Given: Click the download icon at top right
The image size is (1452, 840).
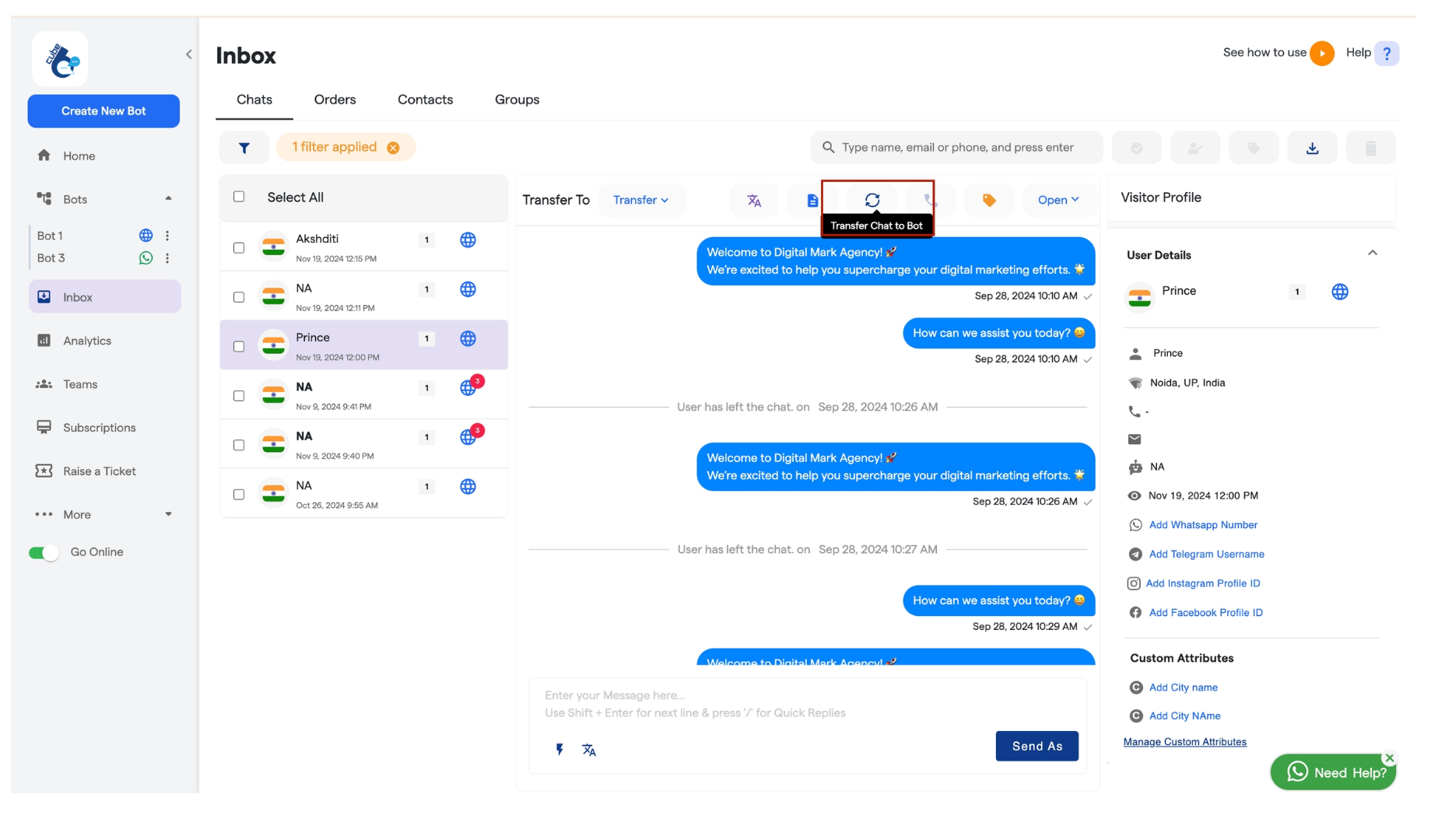Looking at the screenshot, I should pos(1312,148).
